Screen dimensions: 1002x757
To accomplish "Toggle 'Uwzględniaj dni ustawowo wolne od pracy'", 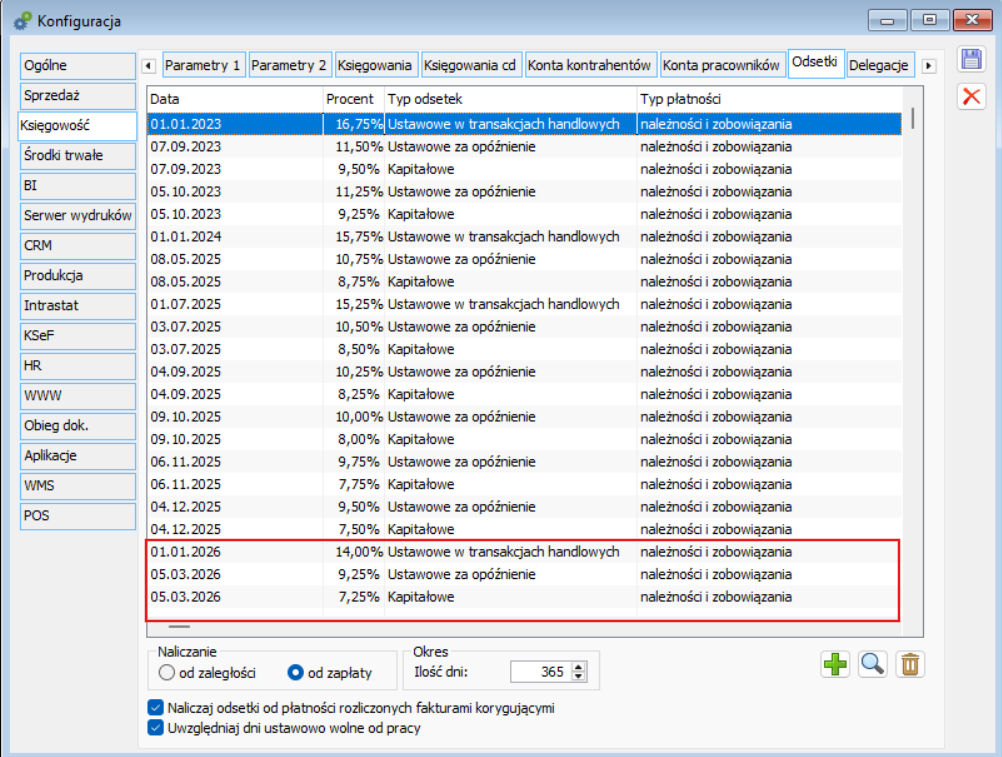I will tap(155, 728).
